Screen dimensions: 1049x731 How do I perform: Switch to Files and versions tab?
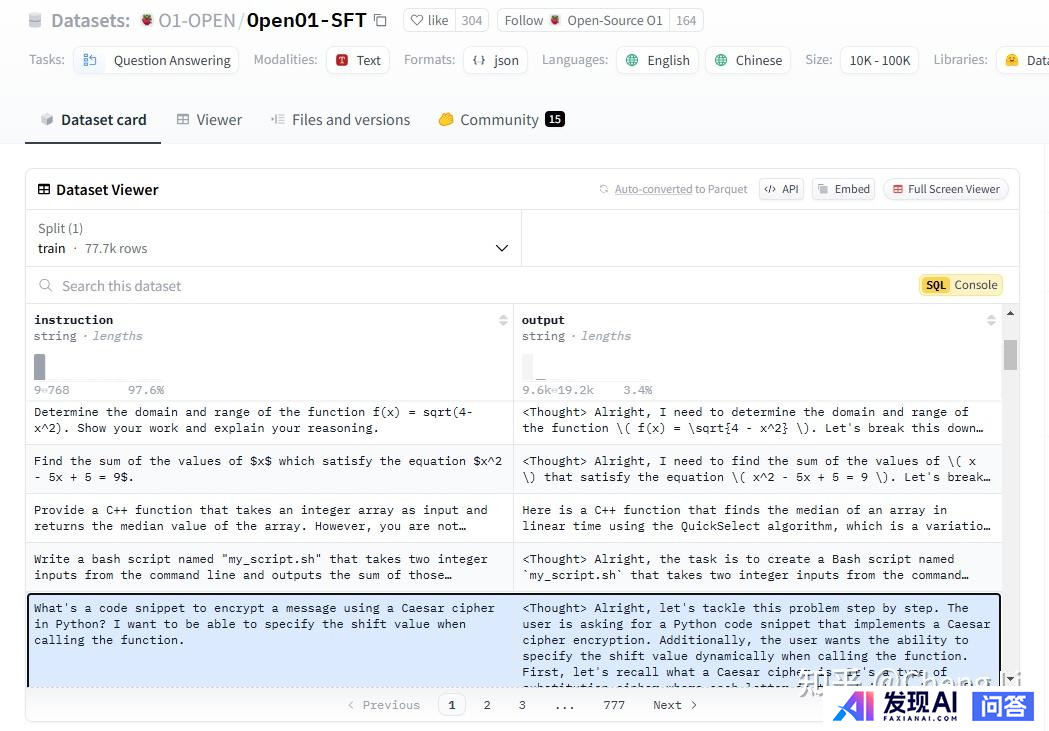[x=340, y=119]
